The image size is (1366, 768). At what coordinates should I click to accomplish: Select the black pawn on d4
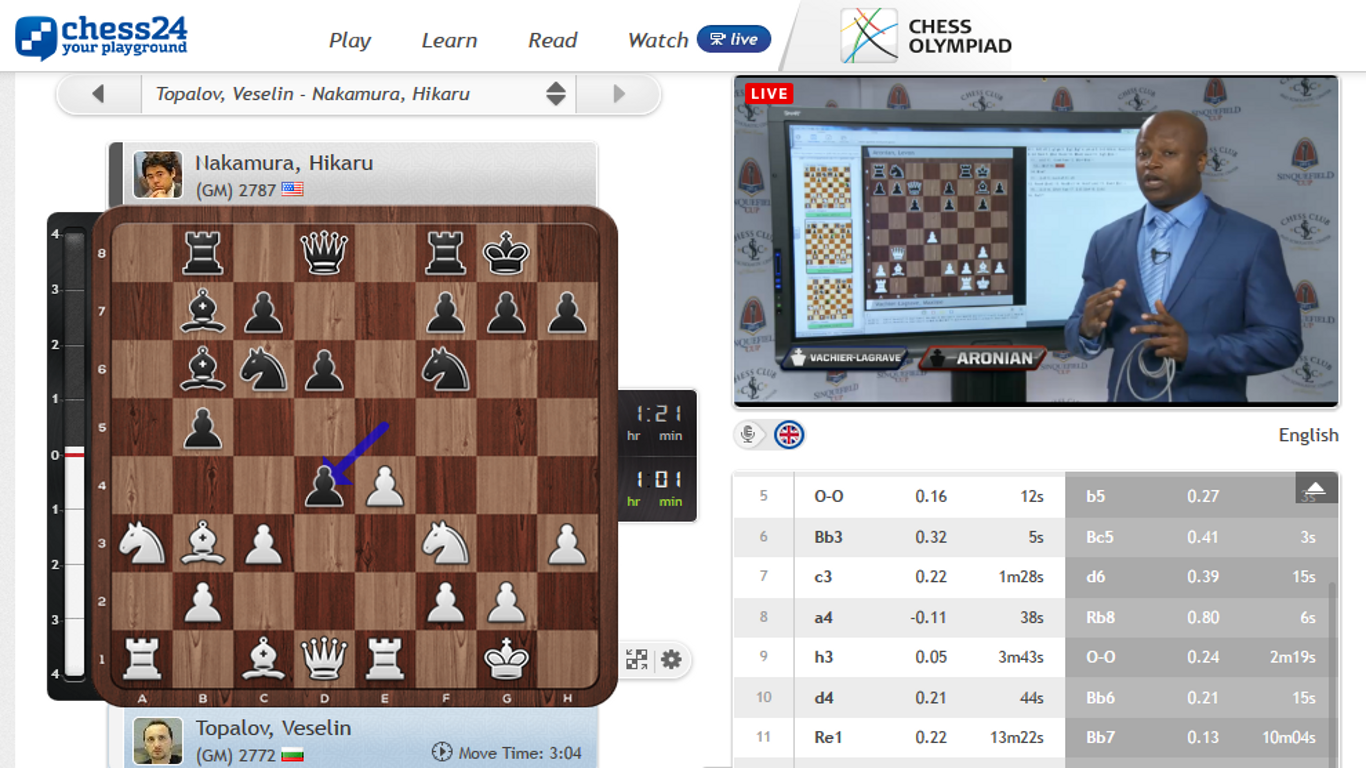[324, 487]
